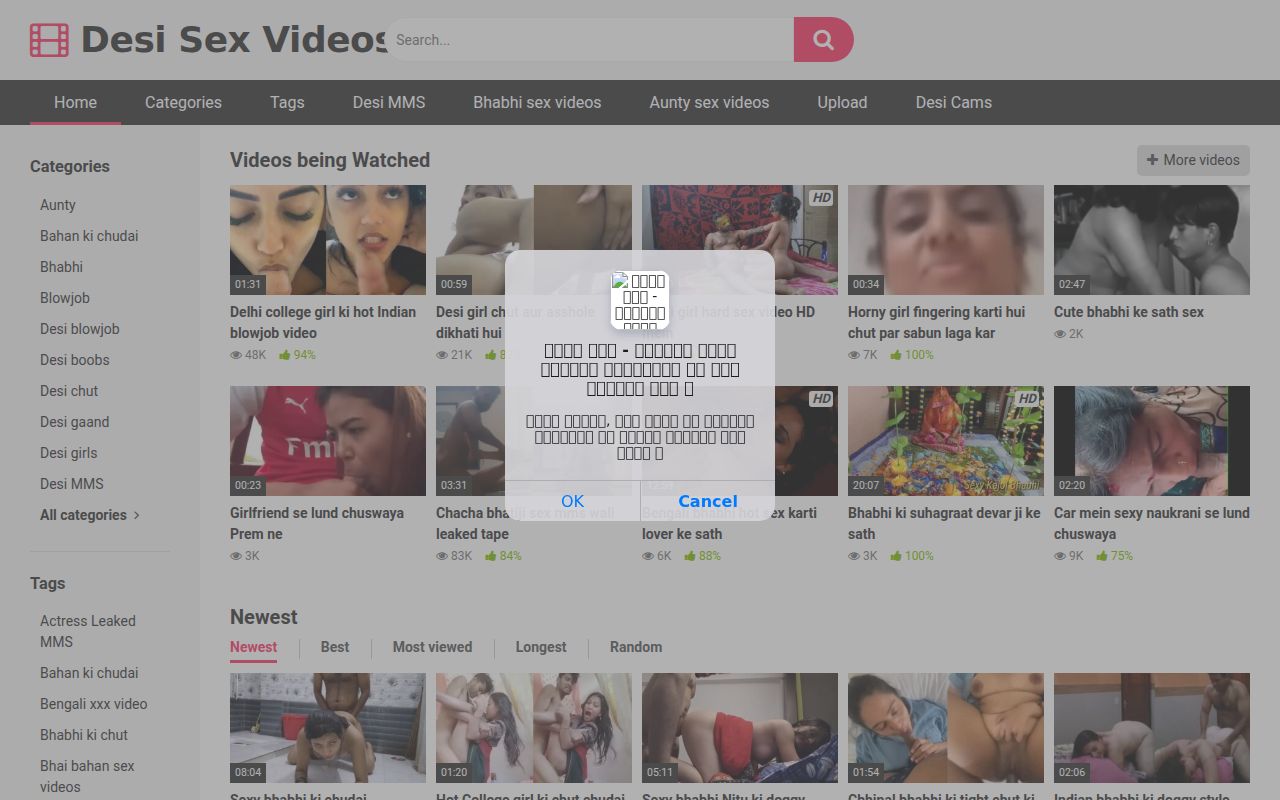Open the Aunty category in the sidebar
This screenshot has width=1280, height=800.
coord(58,205)
